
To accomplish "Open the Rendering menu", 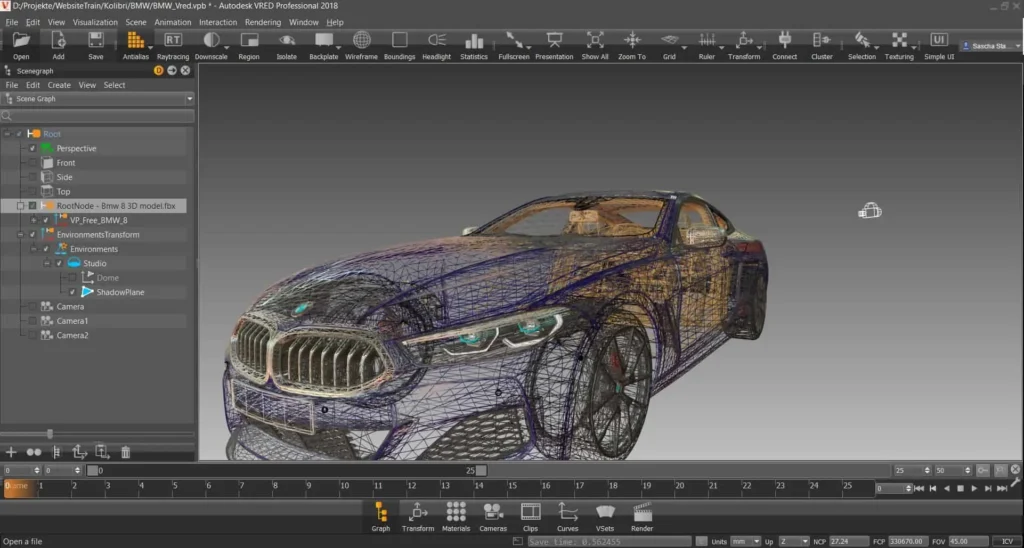I will point(263,22).
